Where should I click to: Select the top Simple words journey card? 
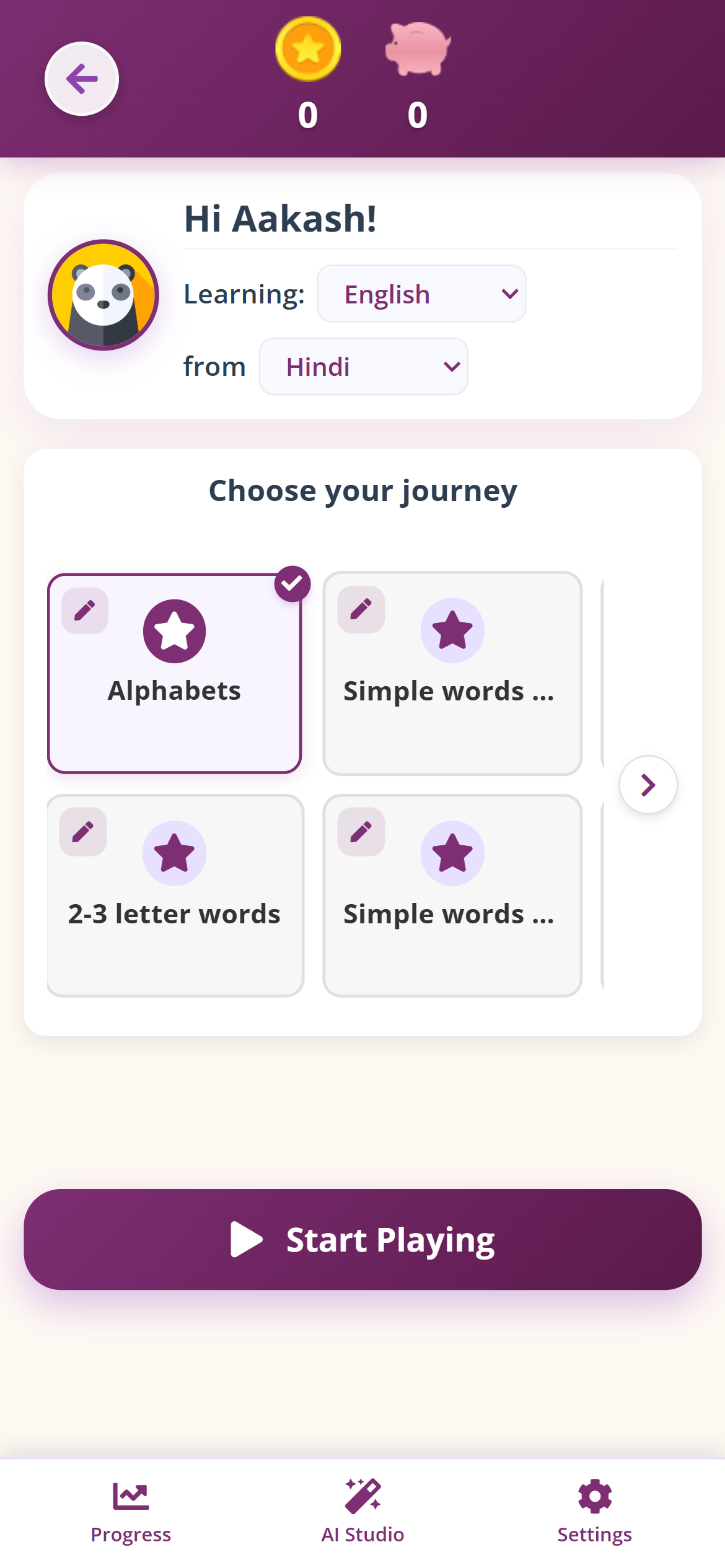pos(452,674)
